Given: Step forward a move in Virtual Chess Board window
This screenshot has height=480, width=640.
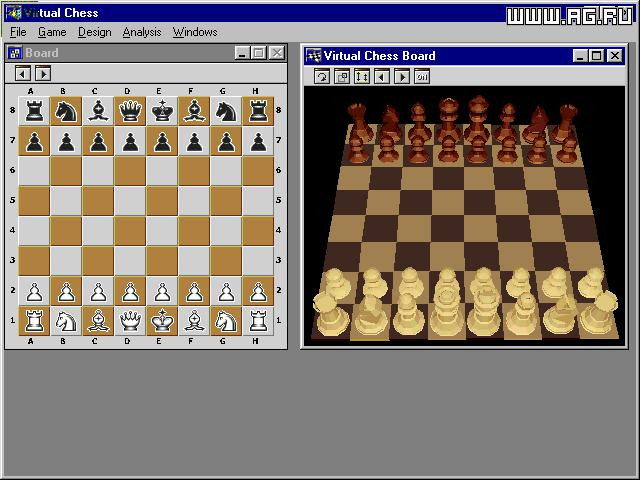Looking at the screenshot, I should [x=402, y=77].
